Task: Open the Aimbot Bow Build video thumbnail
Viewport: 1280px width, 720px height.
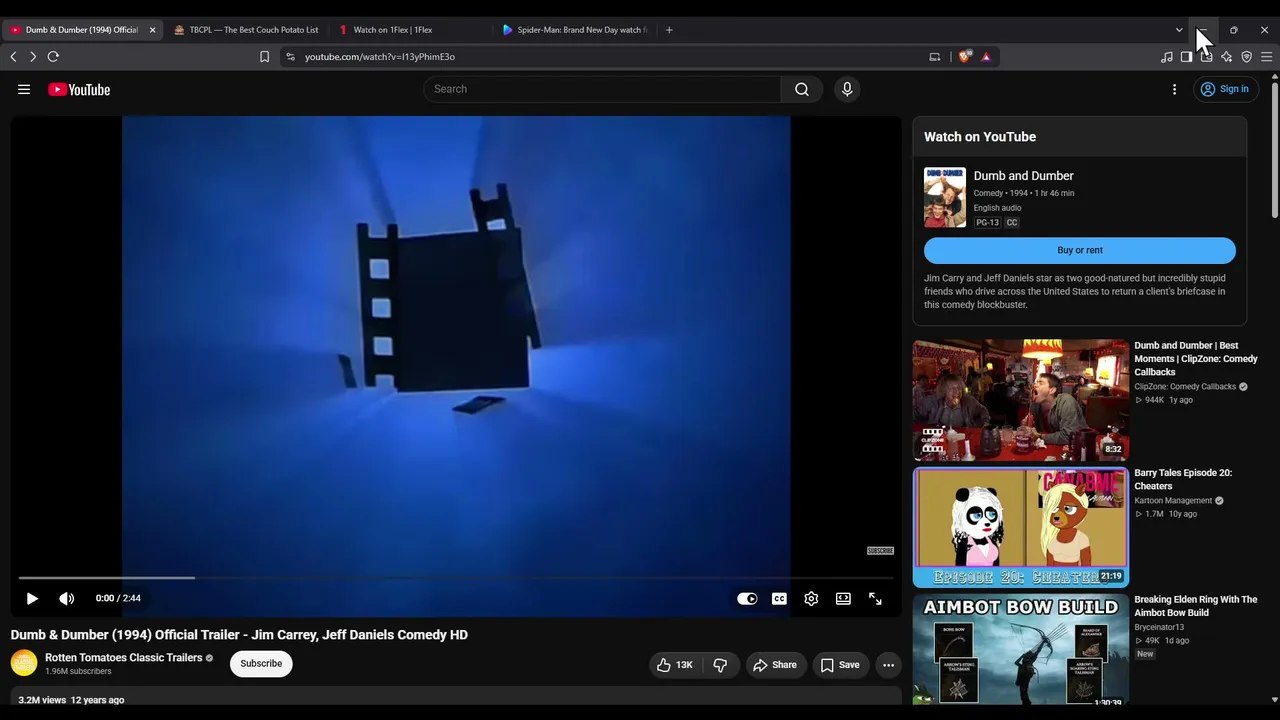Action: pos(1020,650)
